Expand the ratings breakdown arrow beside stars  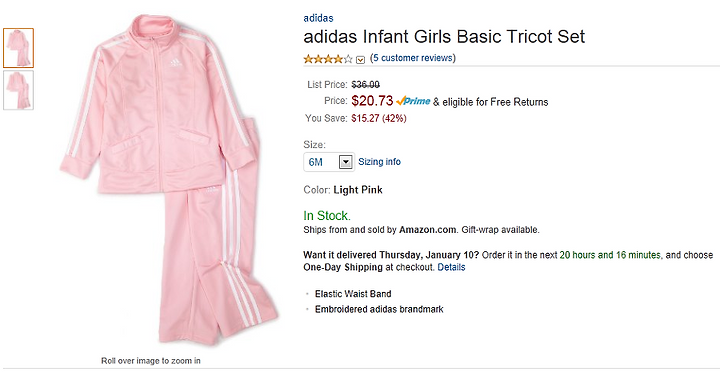point(360,60)
